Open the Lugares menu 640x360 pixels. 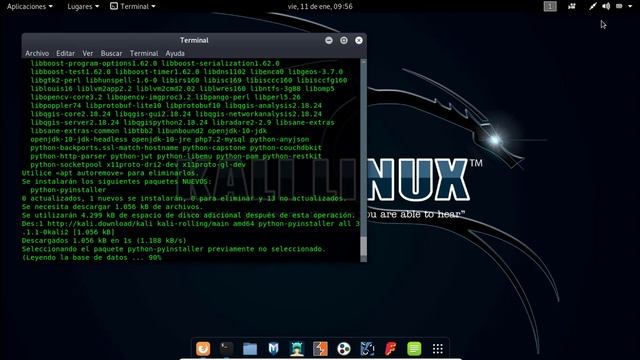(83, 7)
